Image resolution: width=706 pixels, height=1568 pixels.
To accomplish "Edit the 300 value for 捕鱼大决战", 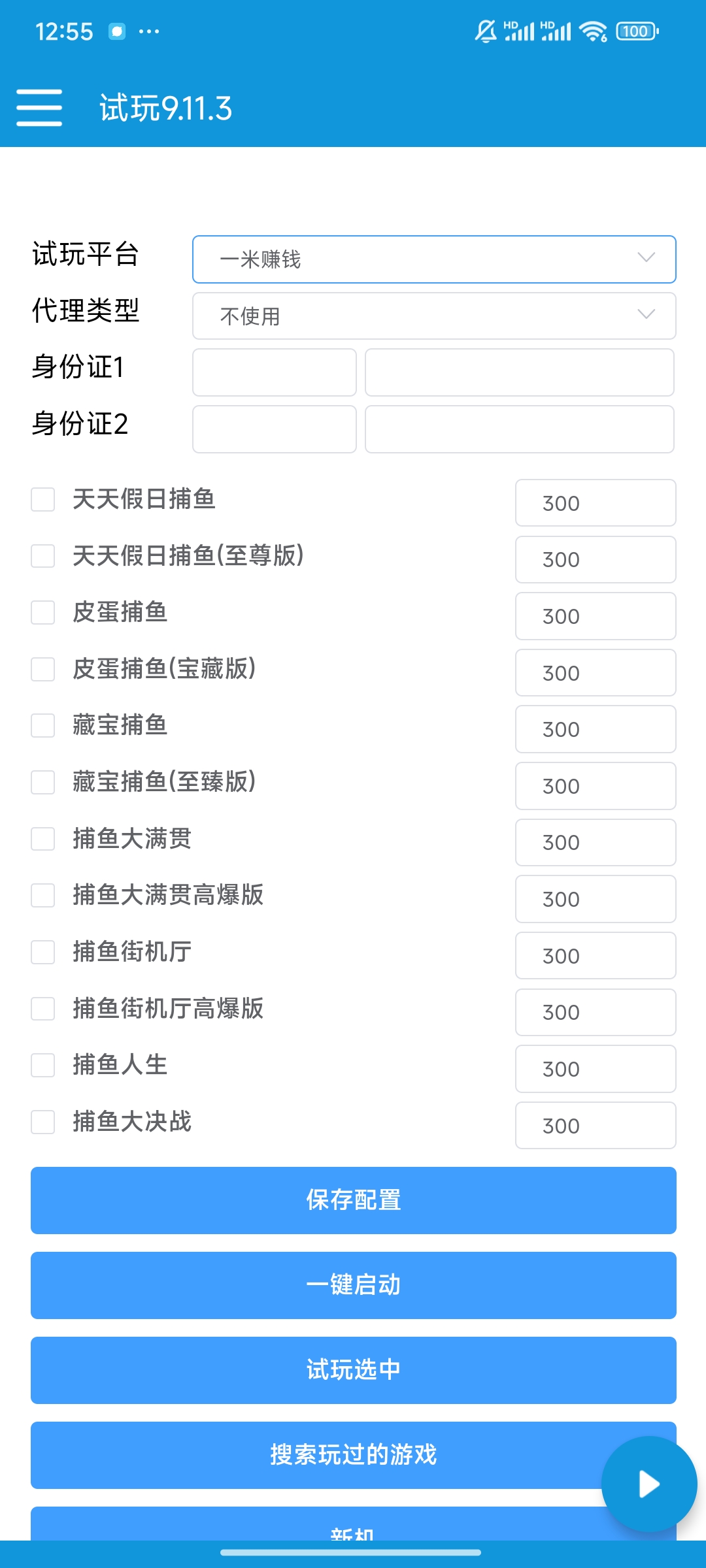I will click(595, 1126).
